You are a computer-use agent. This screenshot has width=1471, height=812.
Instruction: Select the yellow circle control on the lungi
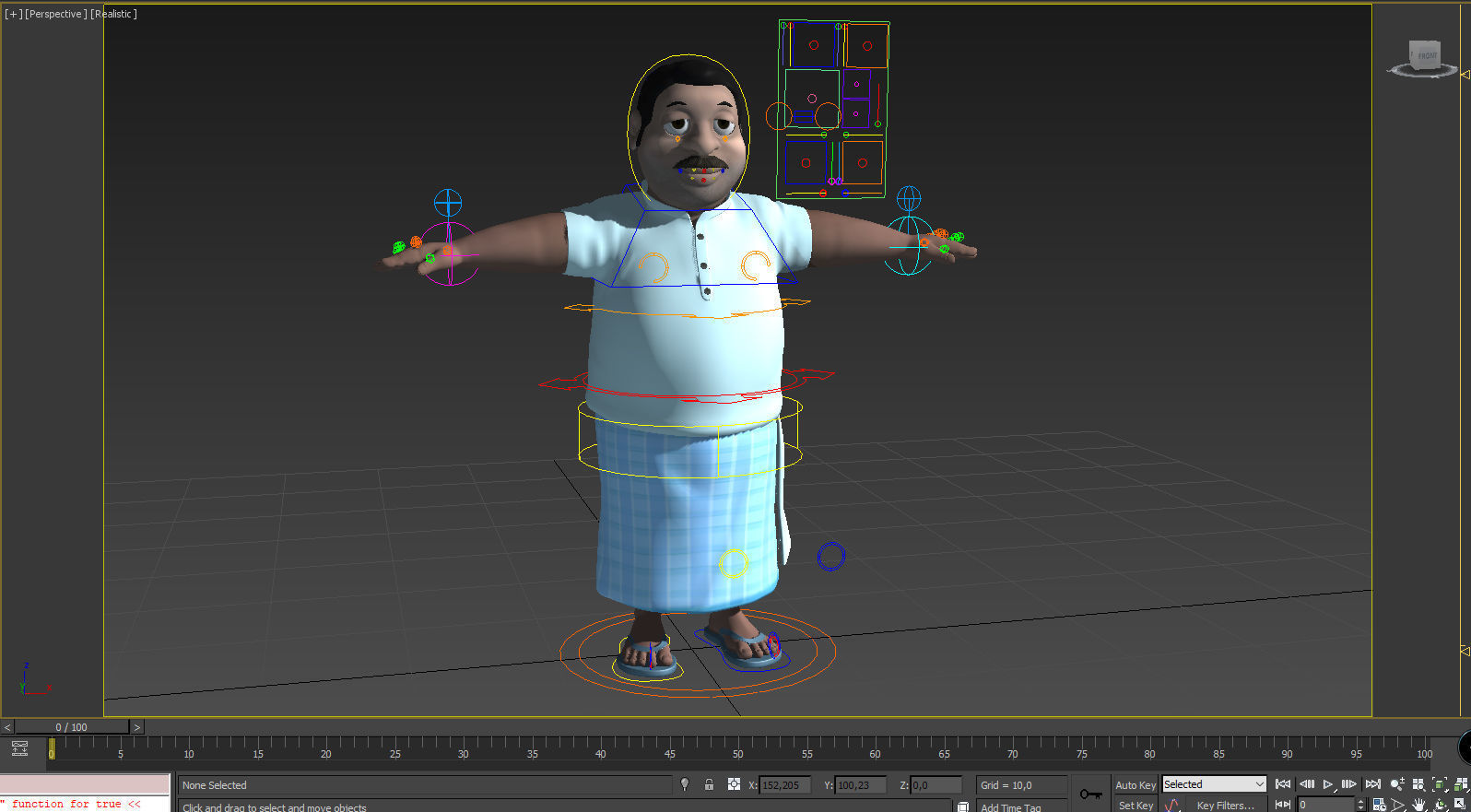(x=734, y=563)
